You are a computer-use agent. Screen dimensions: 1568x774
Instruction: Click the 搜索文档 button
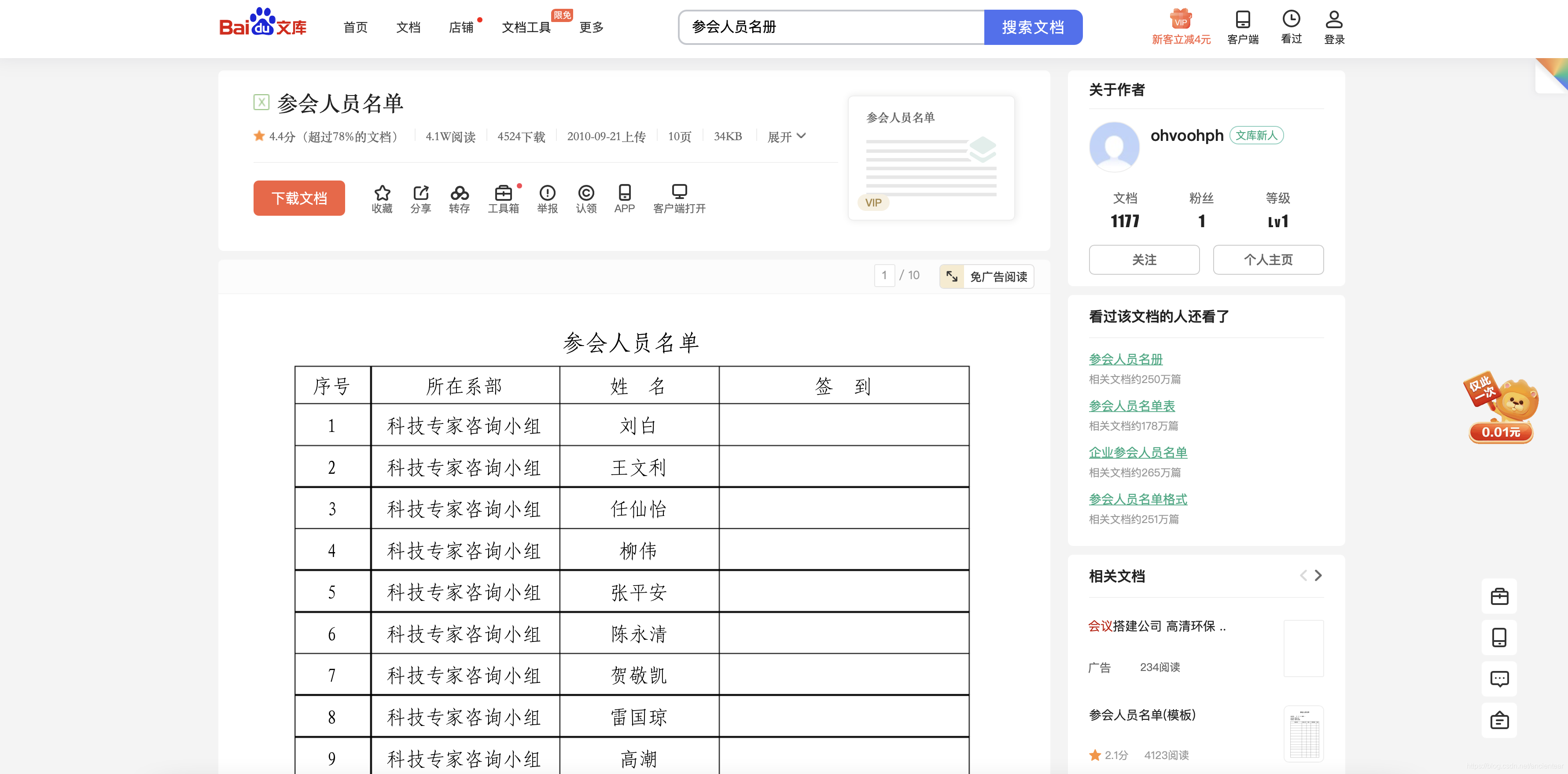tap(1033, 27)
